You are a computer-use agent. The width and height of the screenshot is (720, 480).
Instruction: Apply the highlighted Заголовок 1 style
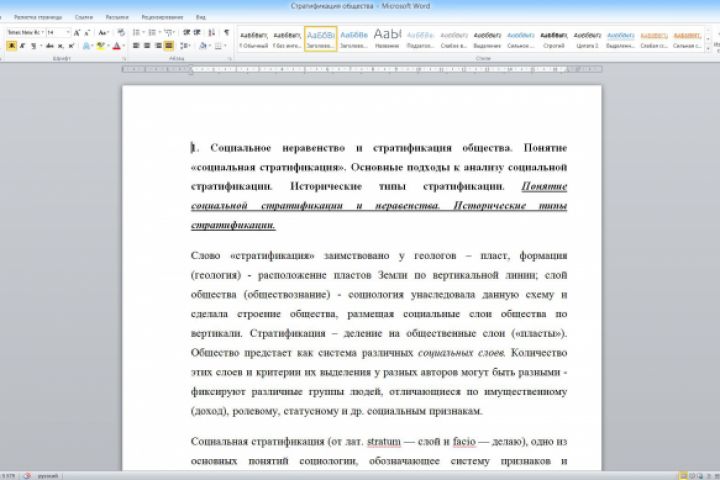click(321, 39)
